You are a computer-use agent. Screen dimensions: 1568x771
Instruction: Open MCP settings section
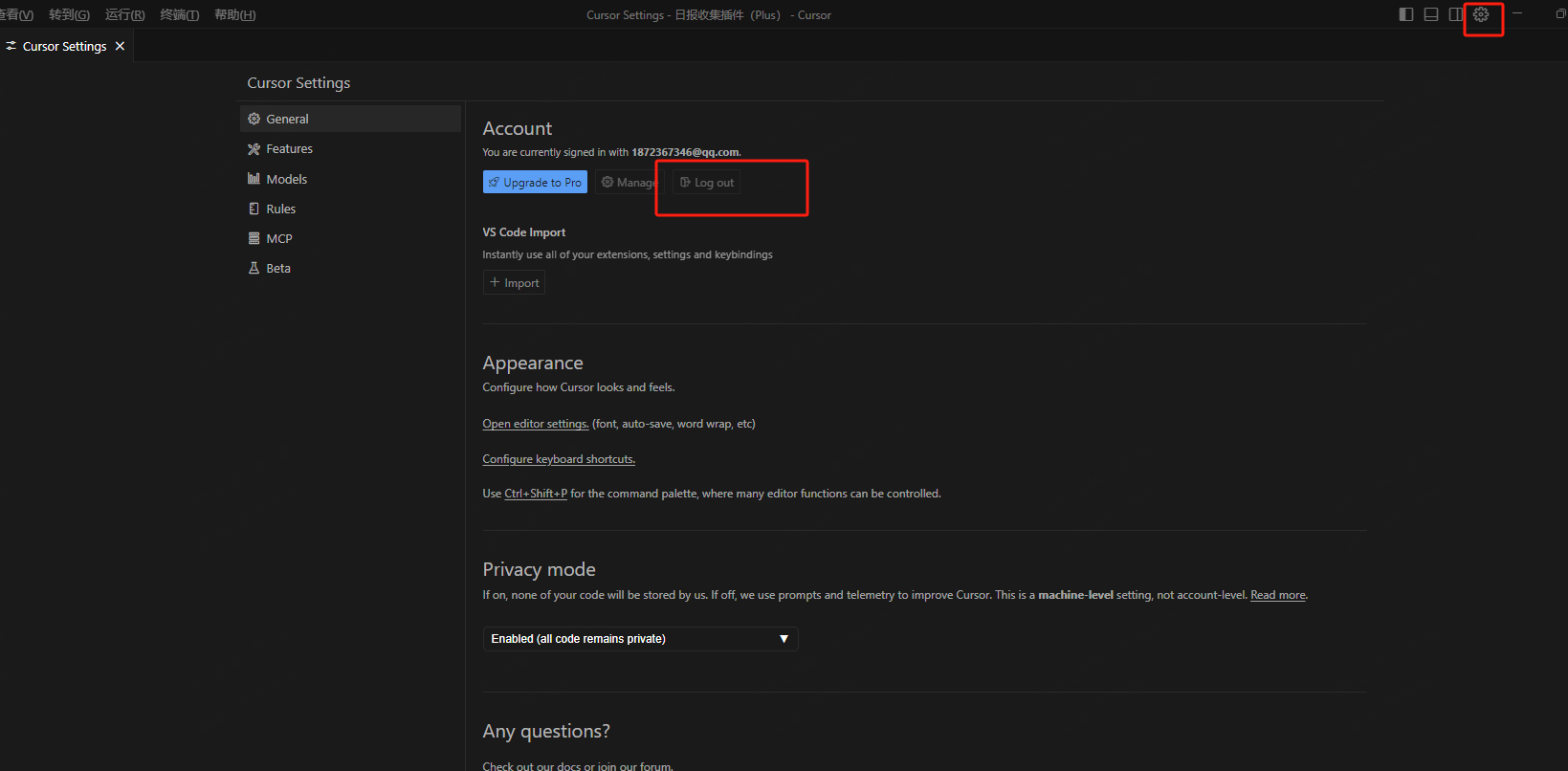pyautogui.click(x=350, y=238)
